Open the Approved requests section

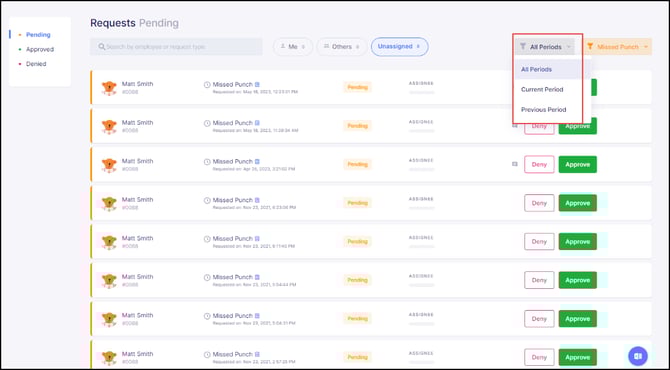40,49
